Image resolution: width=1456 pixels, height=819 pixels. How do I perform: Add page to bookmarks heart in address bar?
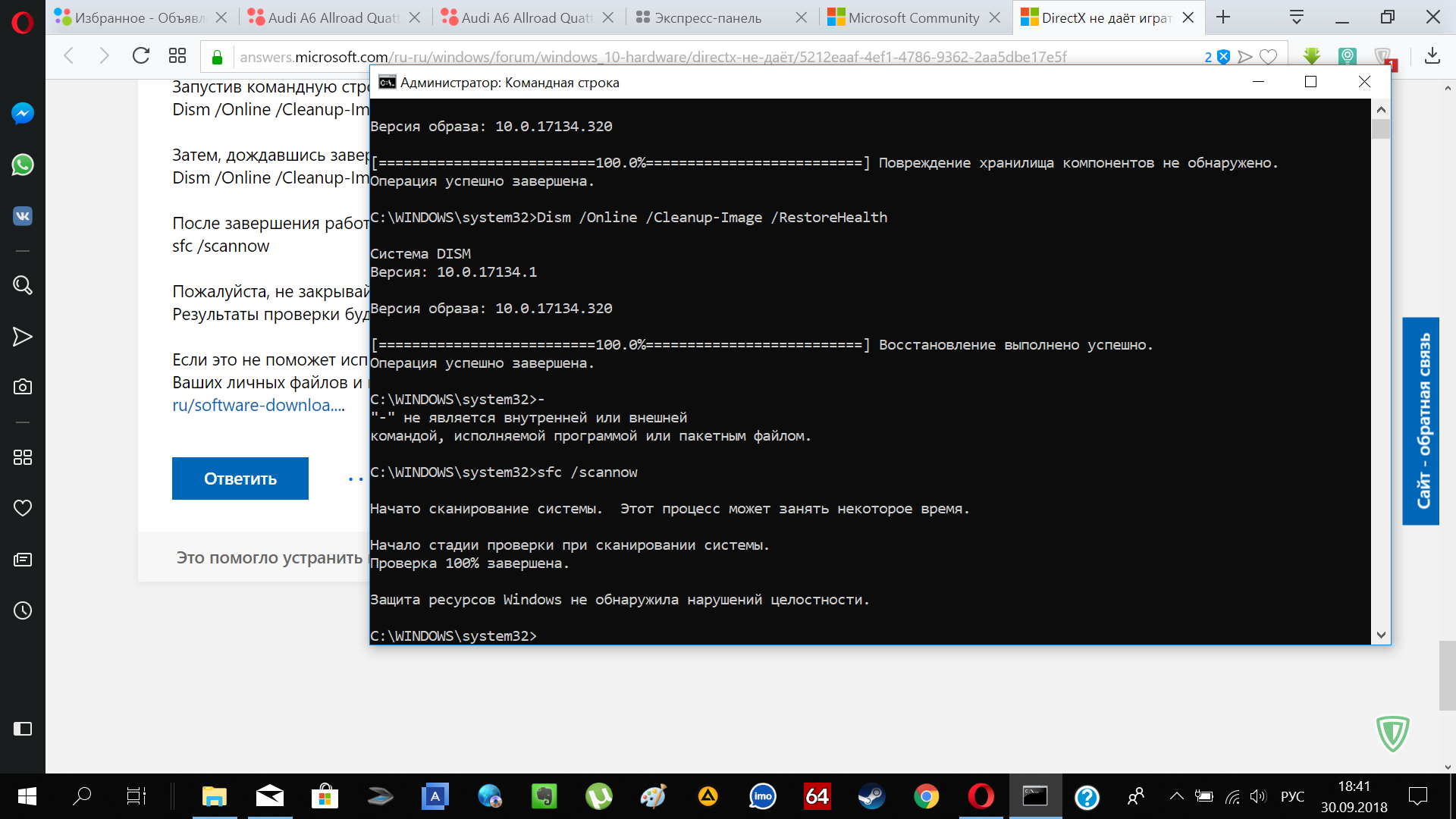coord(1269,57)
